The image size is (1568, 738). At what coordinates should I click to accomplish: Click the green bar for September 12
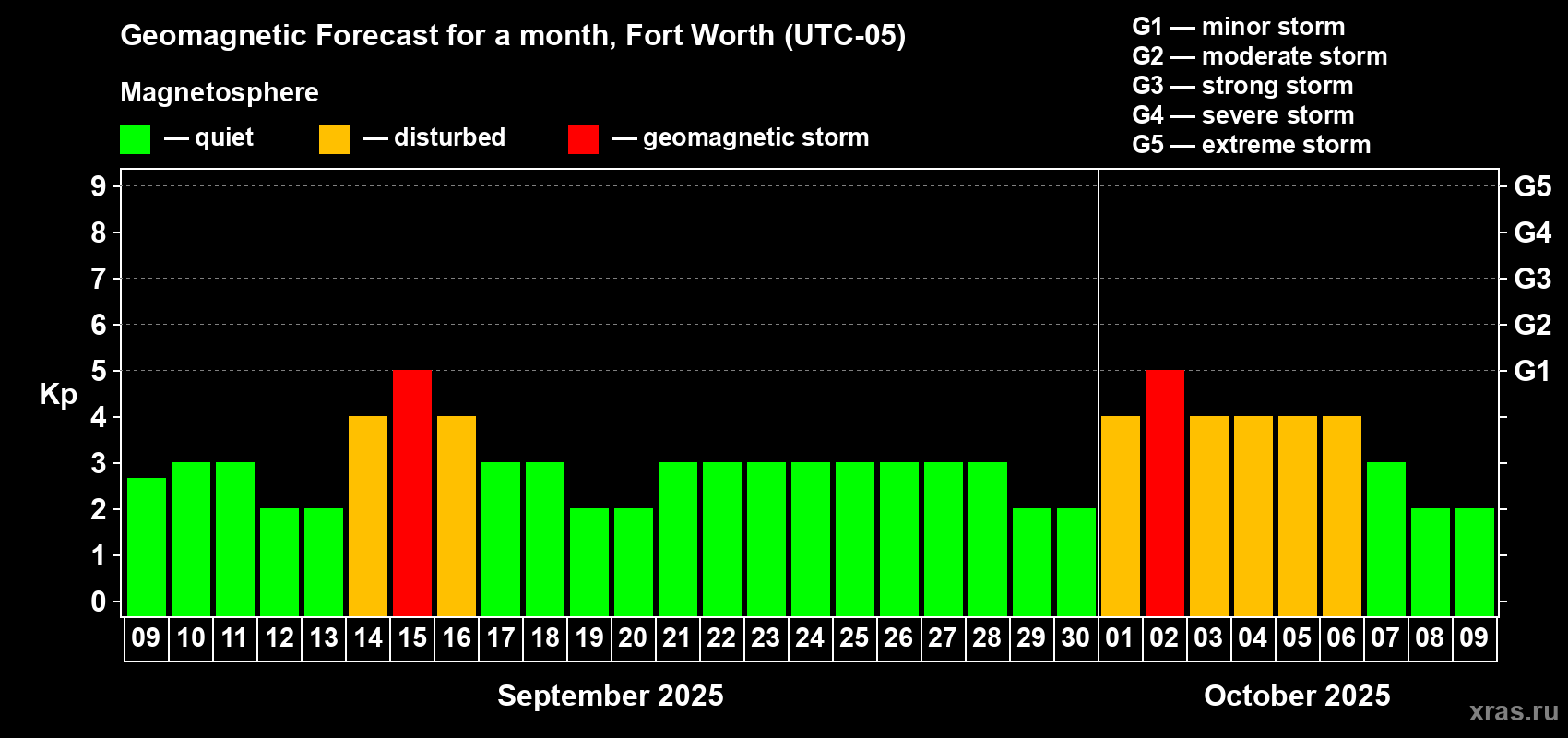coord(279,562)
